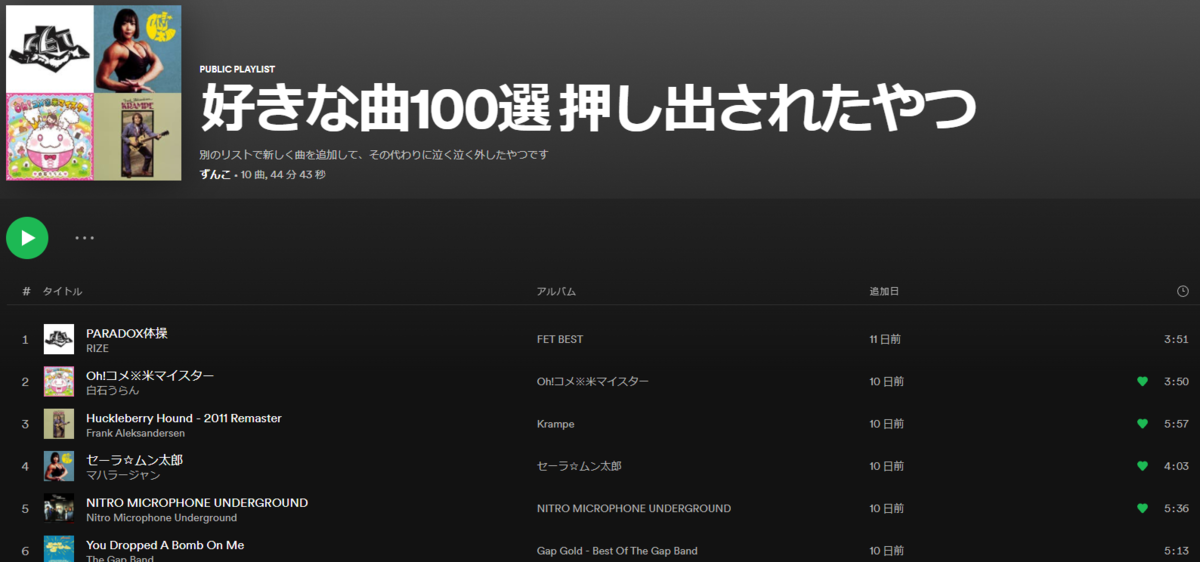Image resolution: width=1200 pixels, height=562 pixels.
Task: Open artist Frank Aleksandersen
Action: pyautogui.click(x=135, y=433)
